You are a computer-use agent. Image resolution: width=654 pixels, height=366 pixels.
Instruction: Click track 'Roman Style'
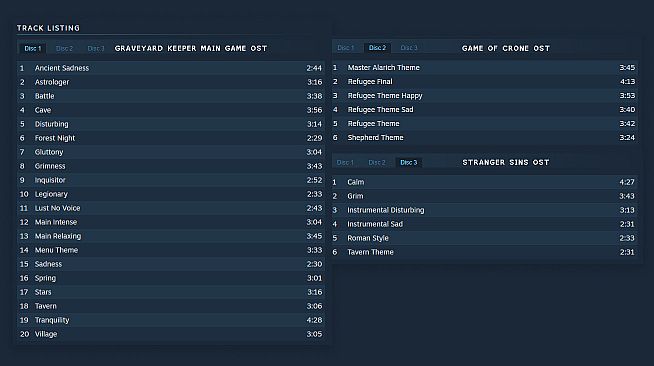[x=485, y=238]
